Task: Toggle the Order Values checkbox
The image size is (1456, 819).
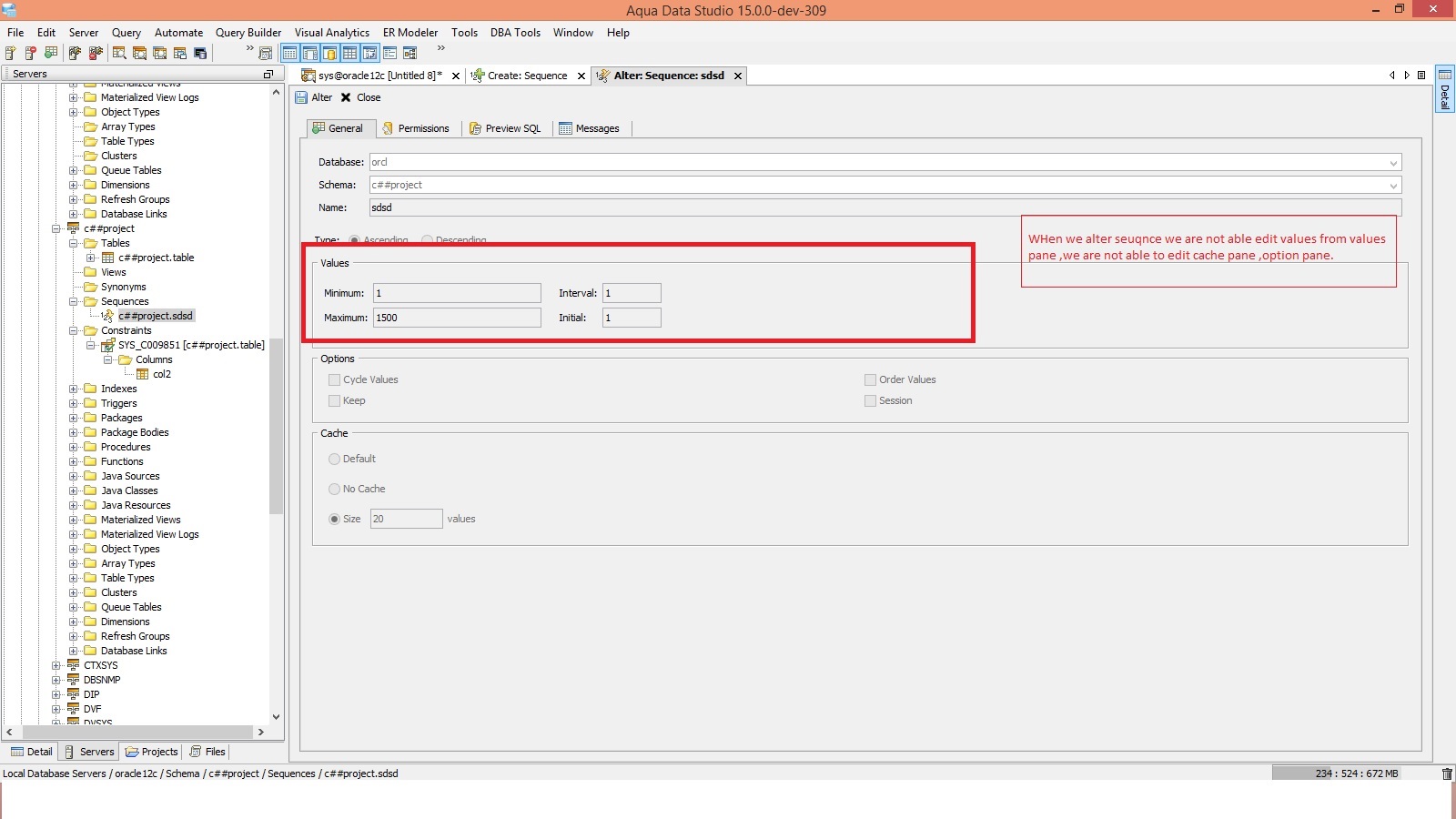Action: pos(870,379)
